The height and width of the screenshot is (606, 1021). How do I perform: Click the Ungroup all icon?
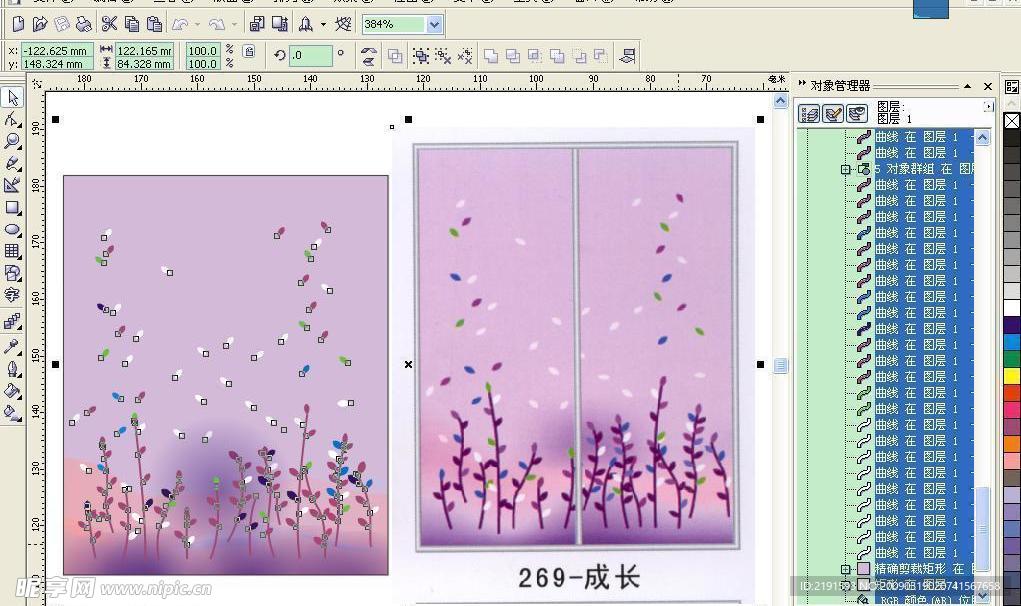click(465, 56)
